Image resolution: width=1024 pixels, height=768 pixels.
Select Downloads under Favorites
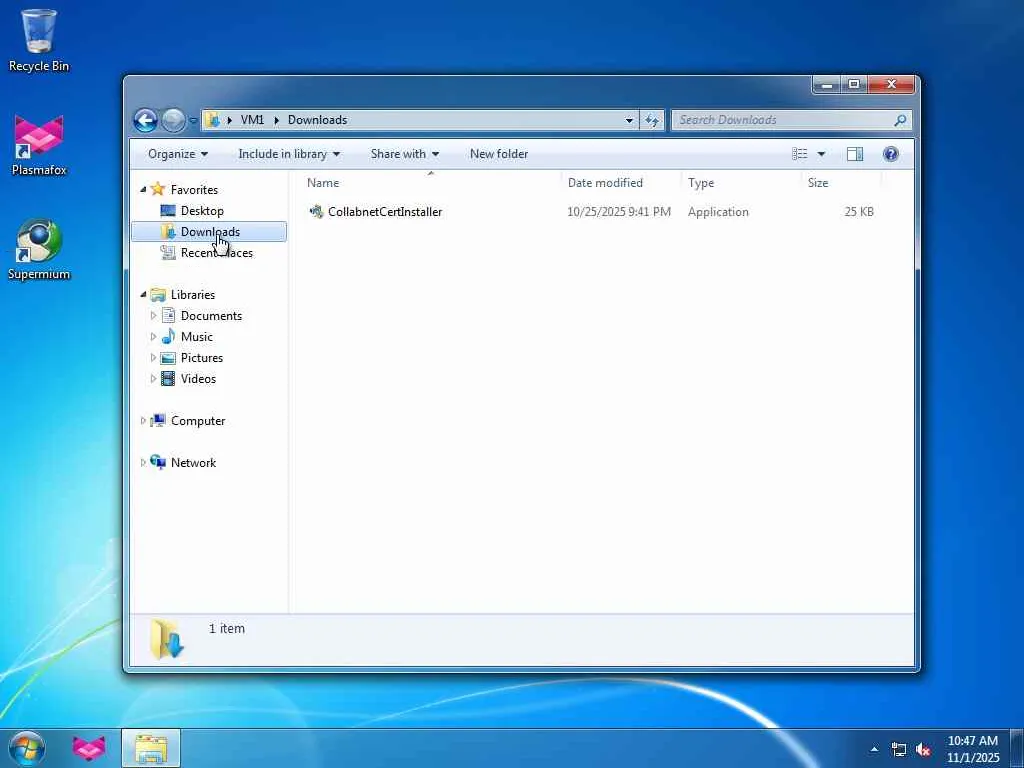click(210, 232)
